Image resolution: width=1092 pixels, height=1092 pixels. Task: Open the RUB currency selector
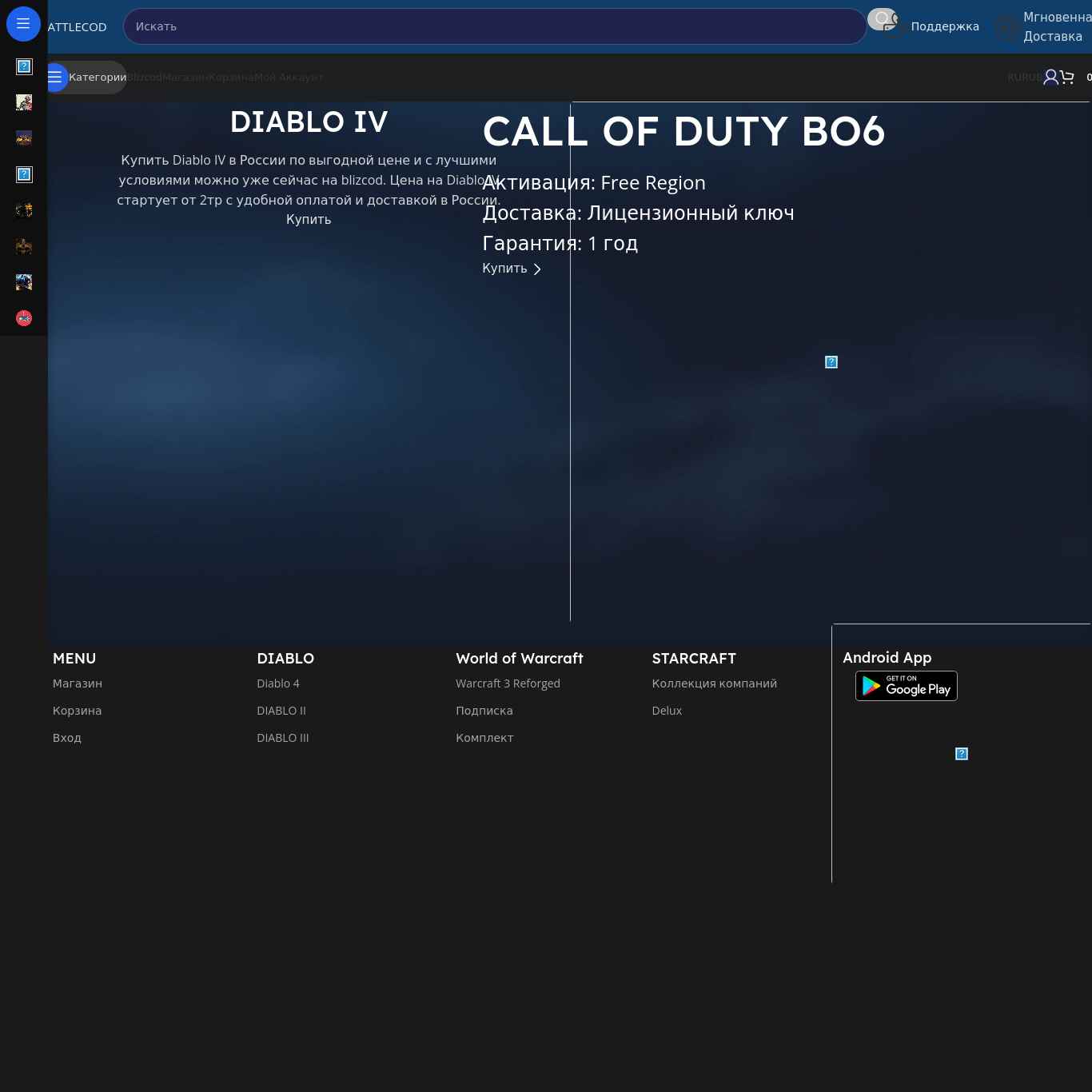tap(1034, 78)
